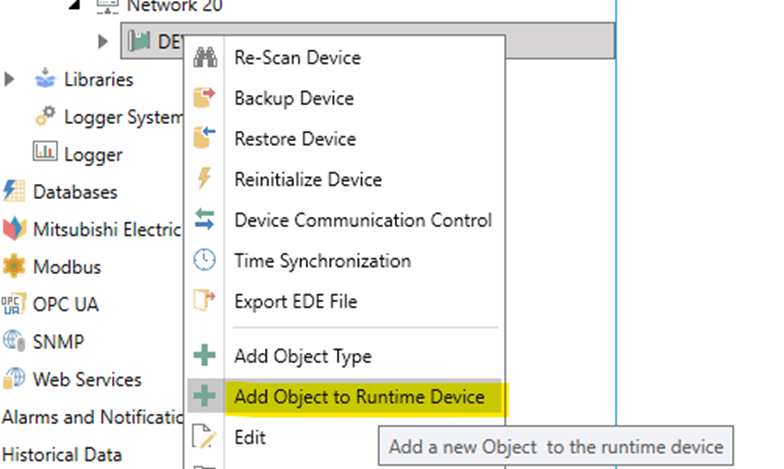Open the Databases node

click(74, 192)
